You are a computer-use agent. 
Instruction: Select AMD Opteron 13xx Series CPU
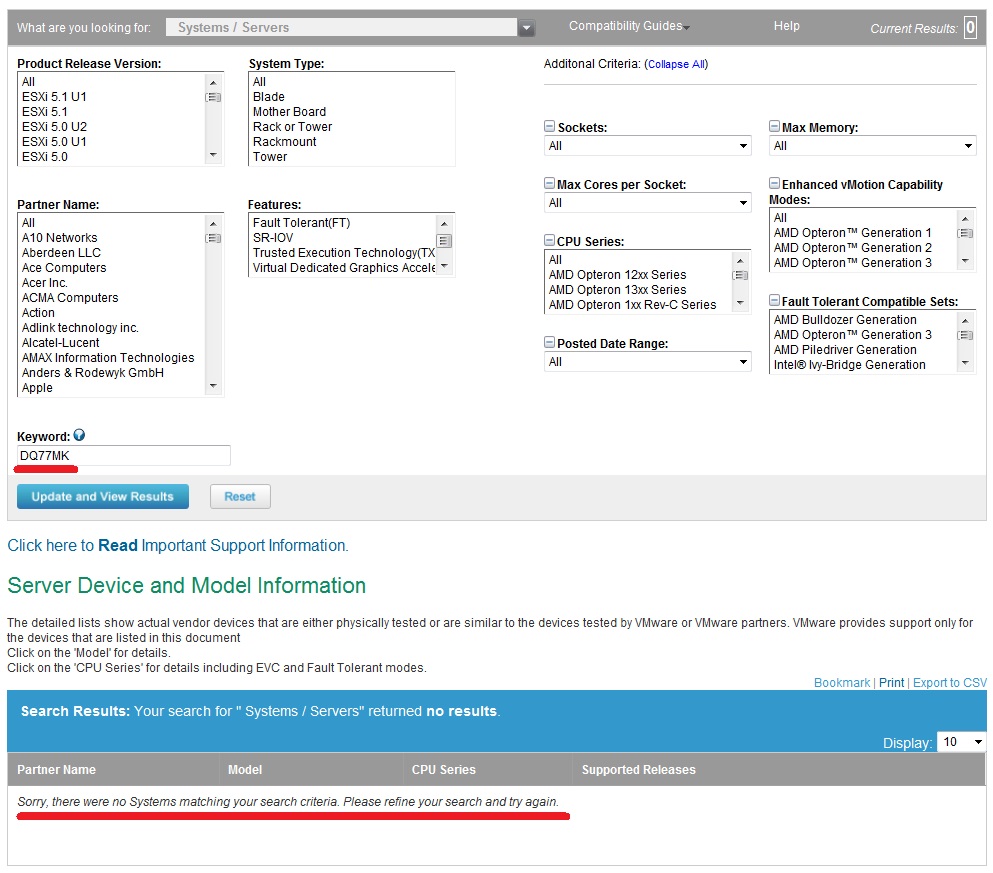coord(617,289)
